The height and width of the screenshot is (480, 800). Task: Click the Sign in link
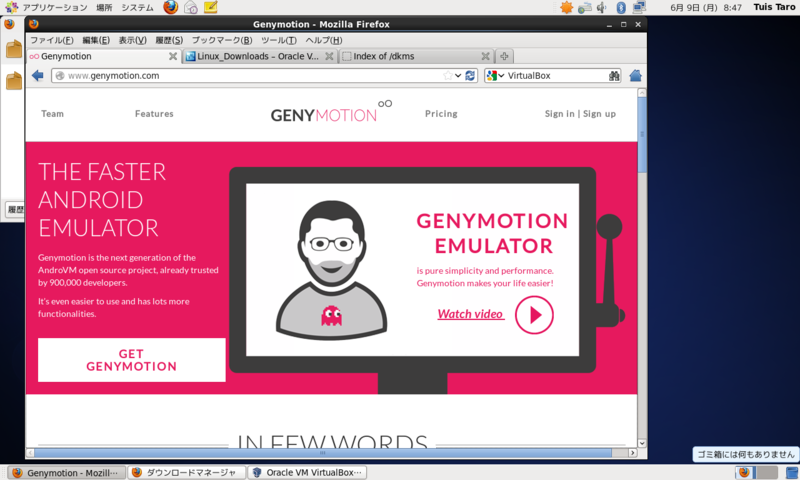click(559, 114)
